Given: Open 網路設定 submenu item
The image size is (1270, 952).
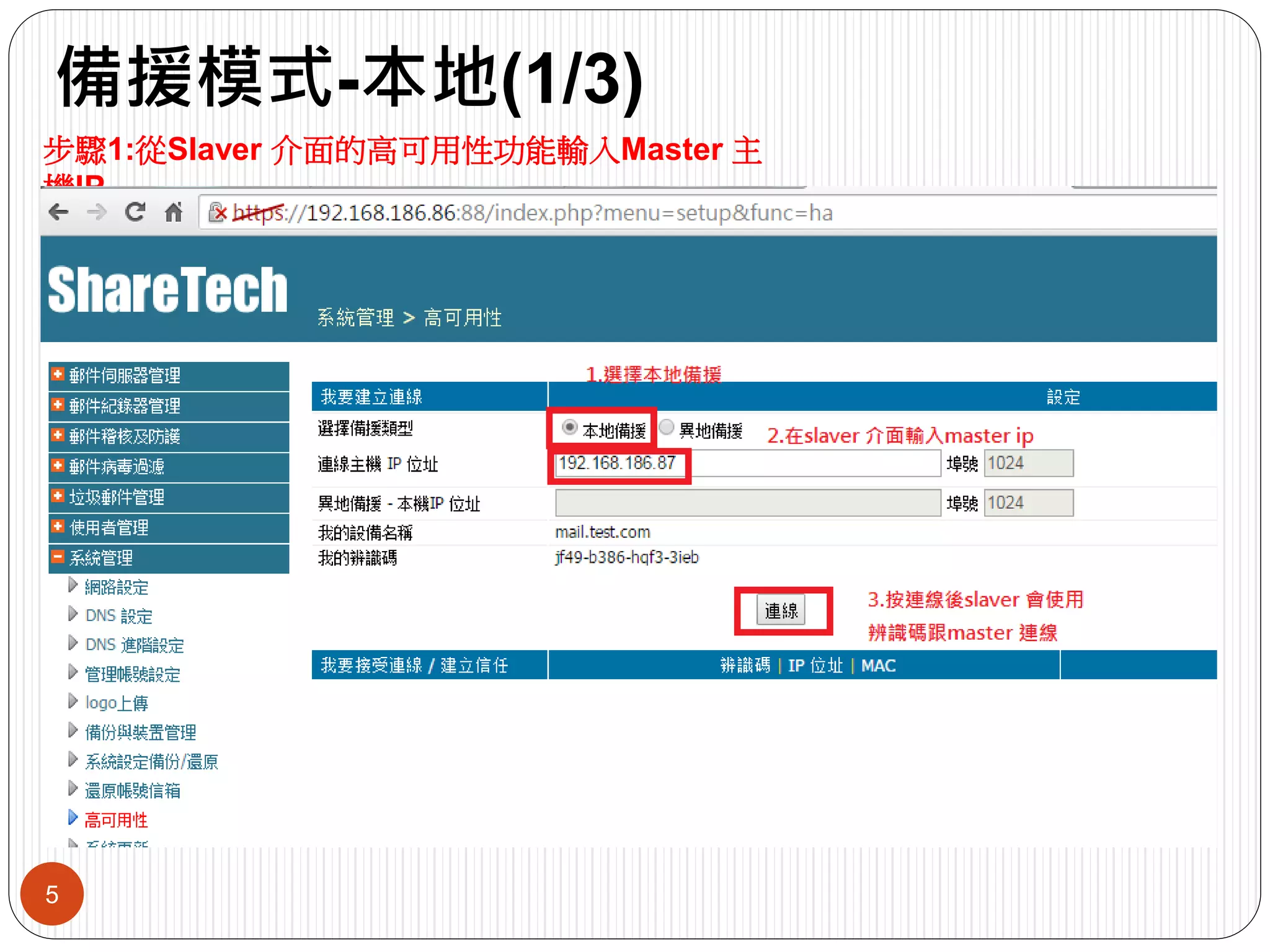Looking at the screenshot, I should [x=117, y=587].
